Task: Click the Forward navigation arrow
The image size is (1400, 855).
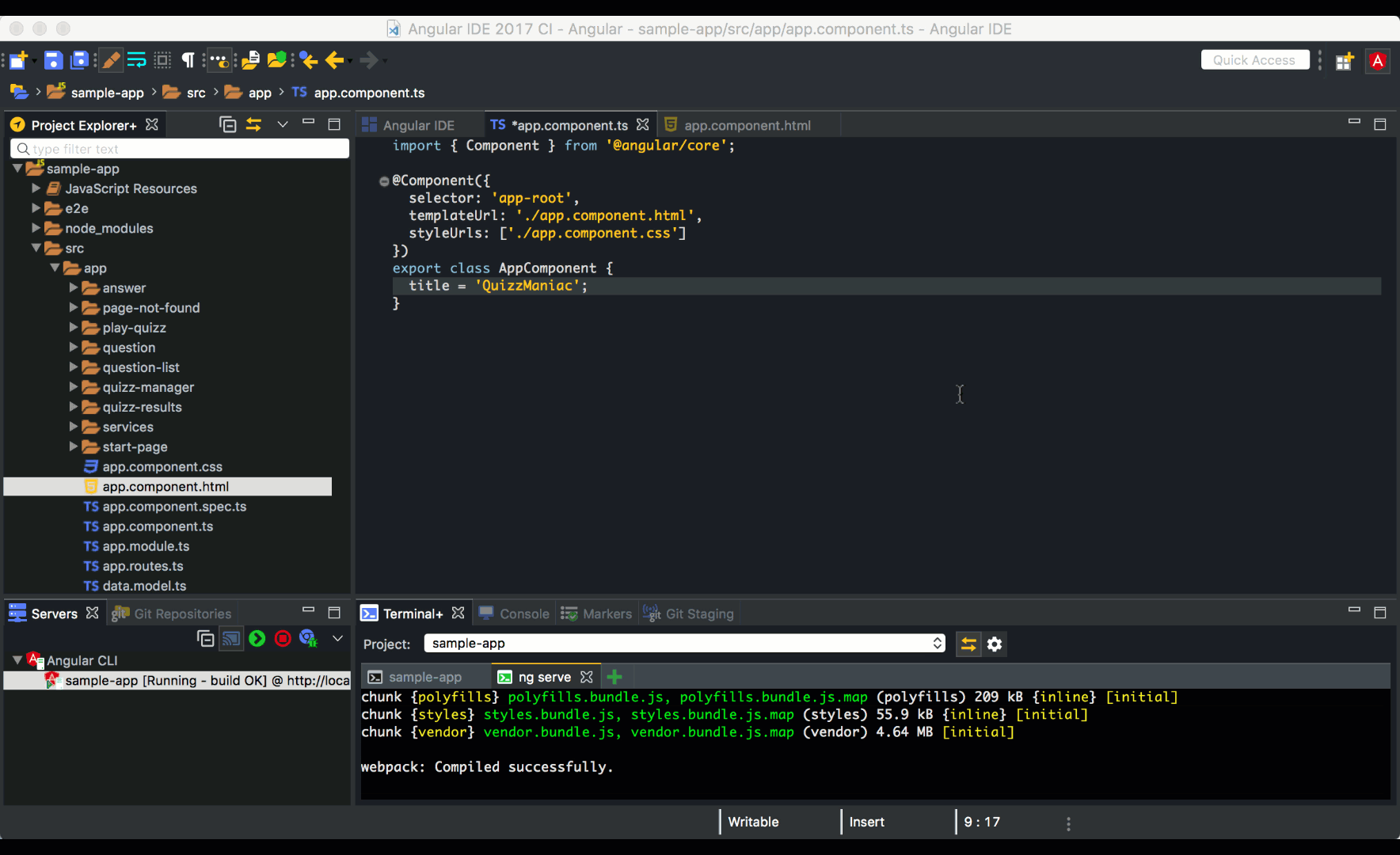Action: [369, 60]
